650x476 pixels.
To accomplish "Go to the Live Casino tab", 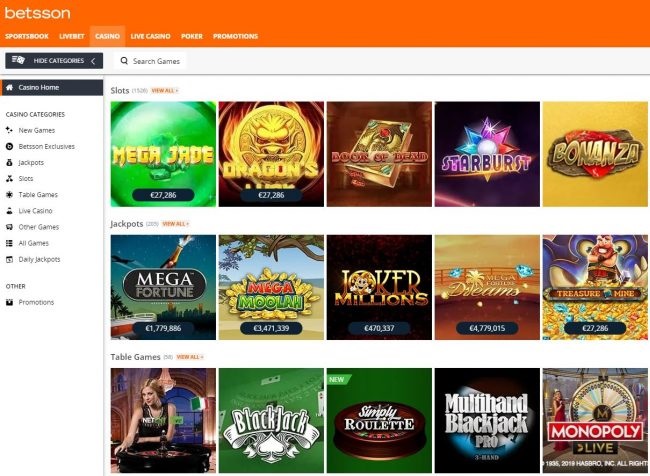I will point(150,36).
